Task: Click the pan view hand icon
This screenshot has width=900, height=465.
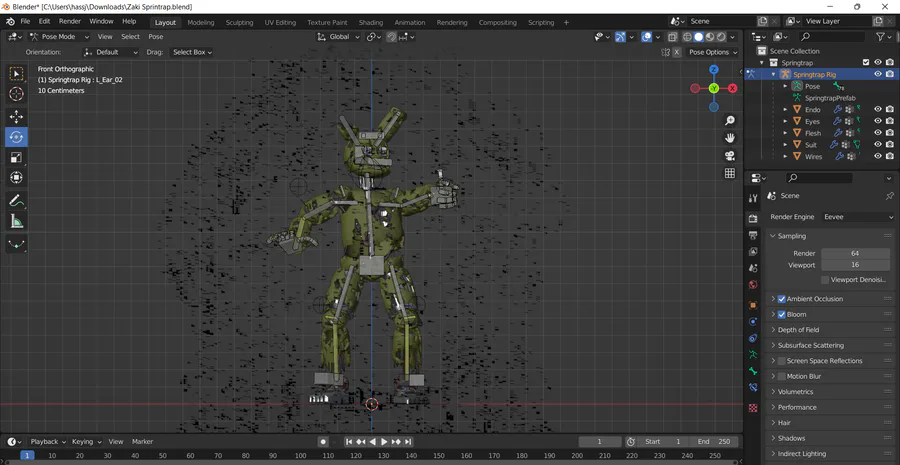Action: point(730,137)
